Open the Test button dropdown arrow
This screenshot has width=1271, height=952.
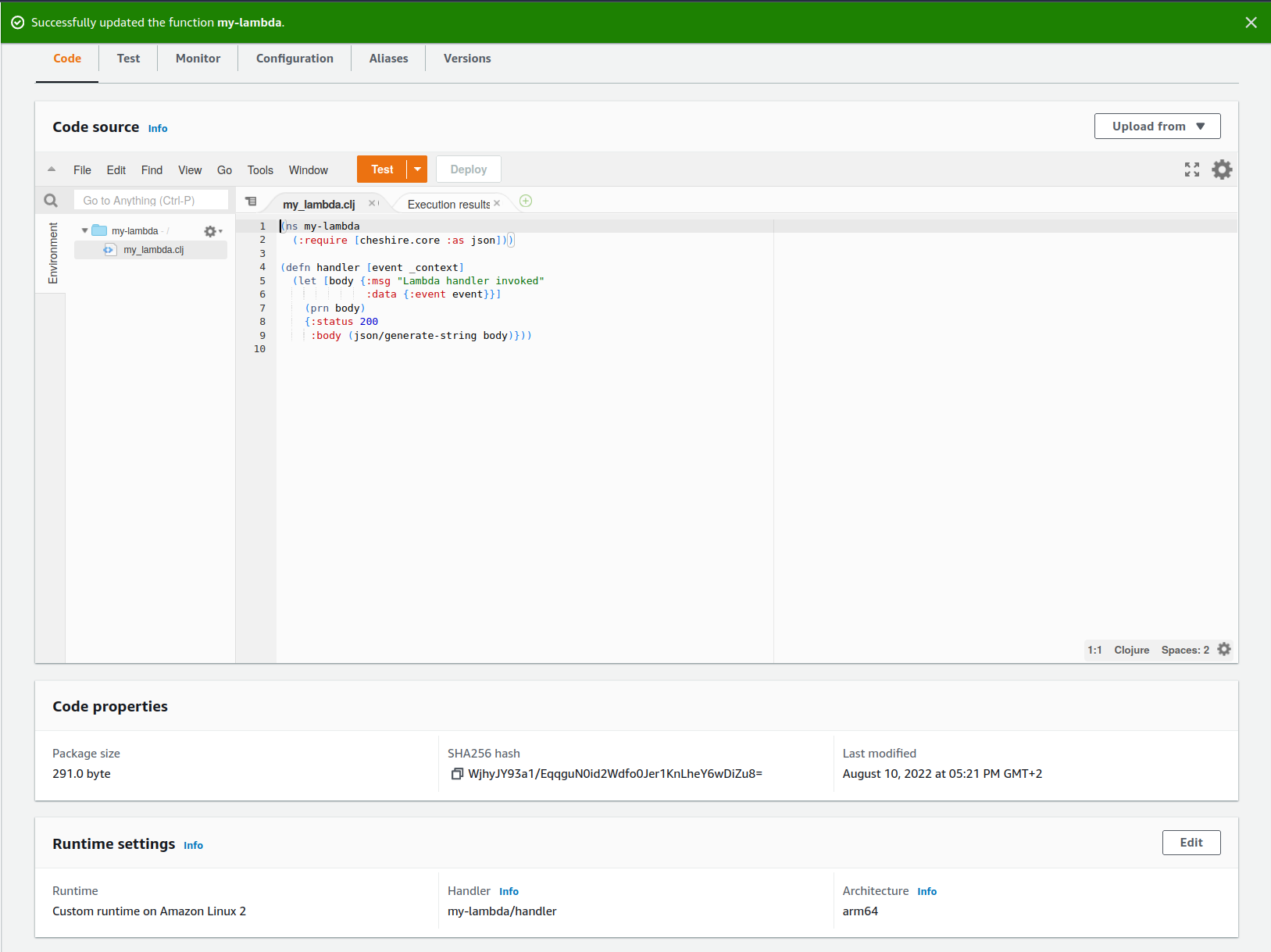(x=417, y=169)
